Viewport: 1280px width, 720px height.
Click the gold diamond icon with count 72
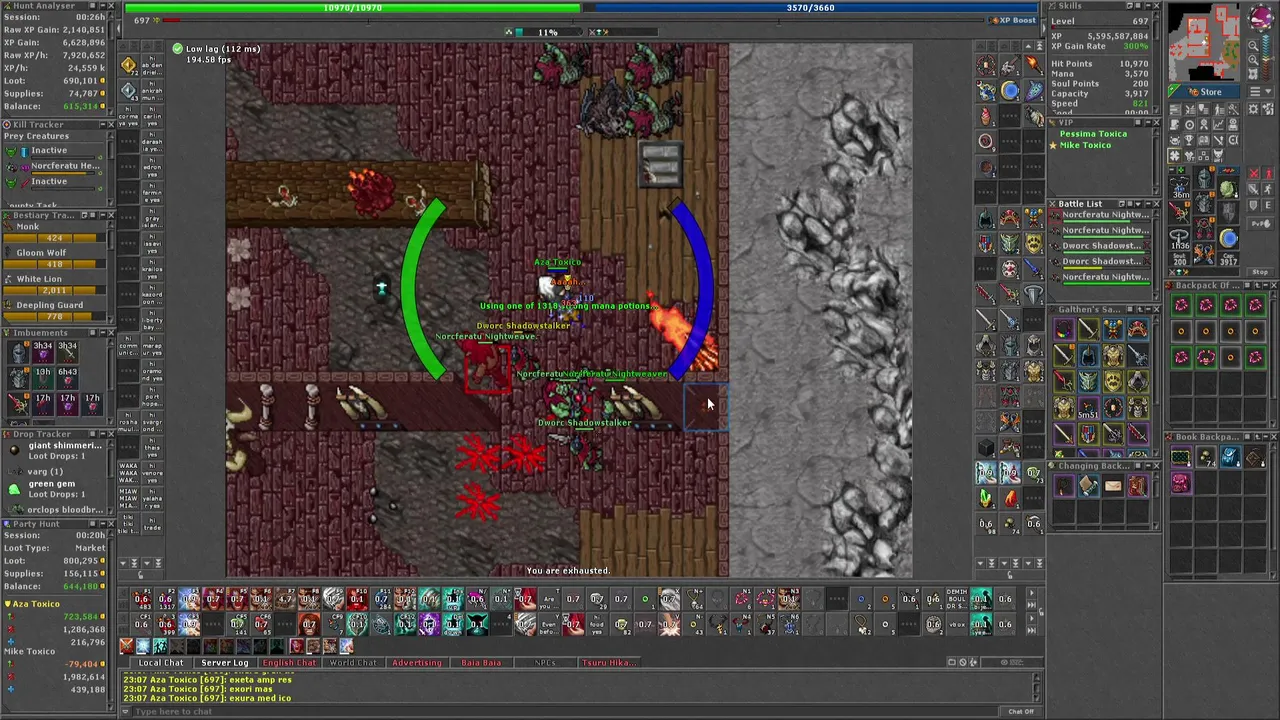pos(128,65)
